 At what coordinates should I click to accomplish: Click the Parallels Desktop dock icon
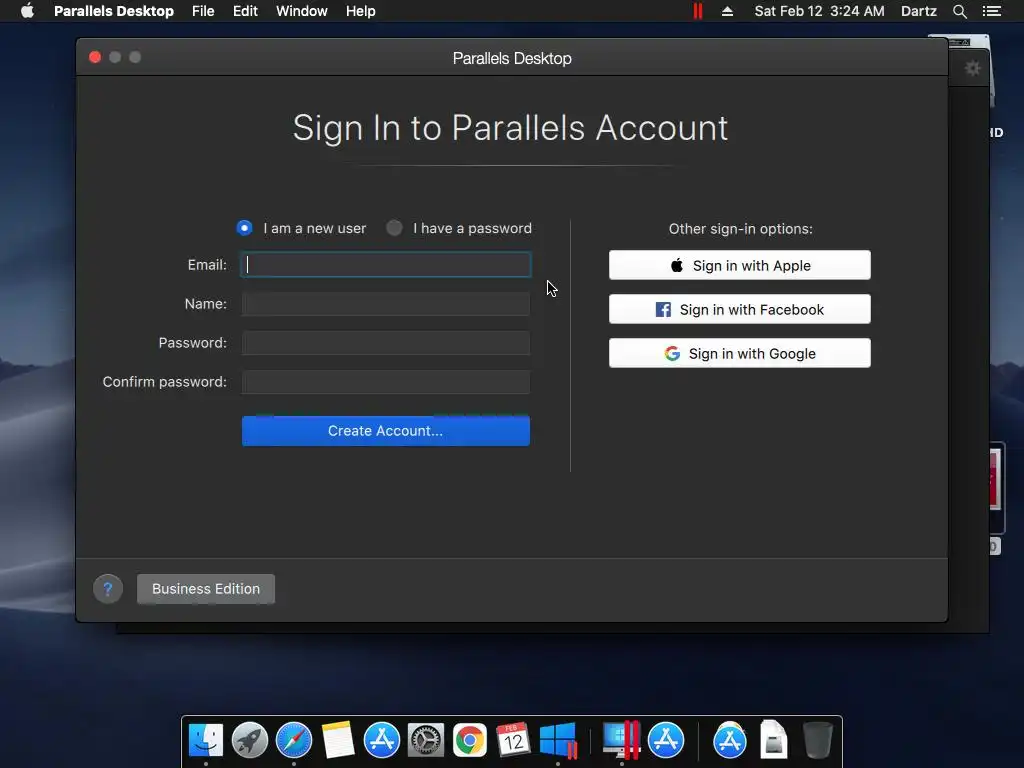[x=621, y=739]
